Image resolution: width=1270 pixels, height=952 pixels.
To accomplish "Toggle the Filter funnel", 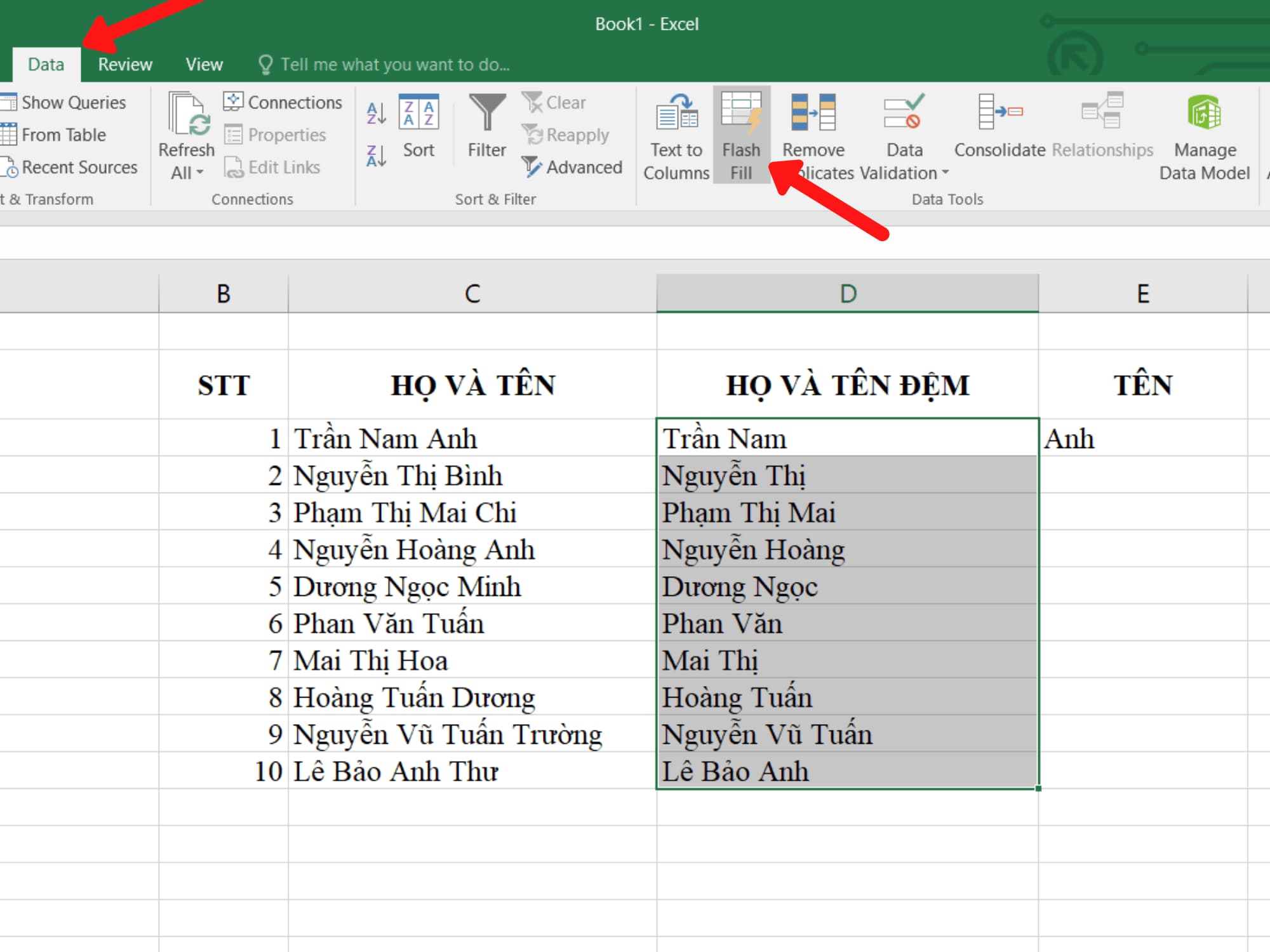I will coord(487,126).
